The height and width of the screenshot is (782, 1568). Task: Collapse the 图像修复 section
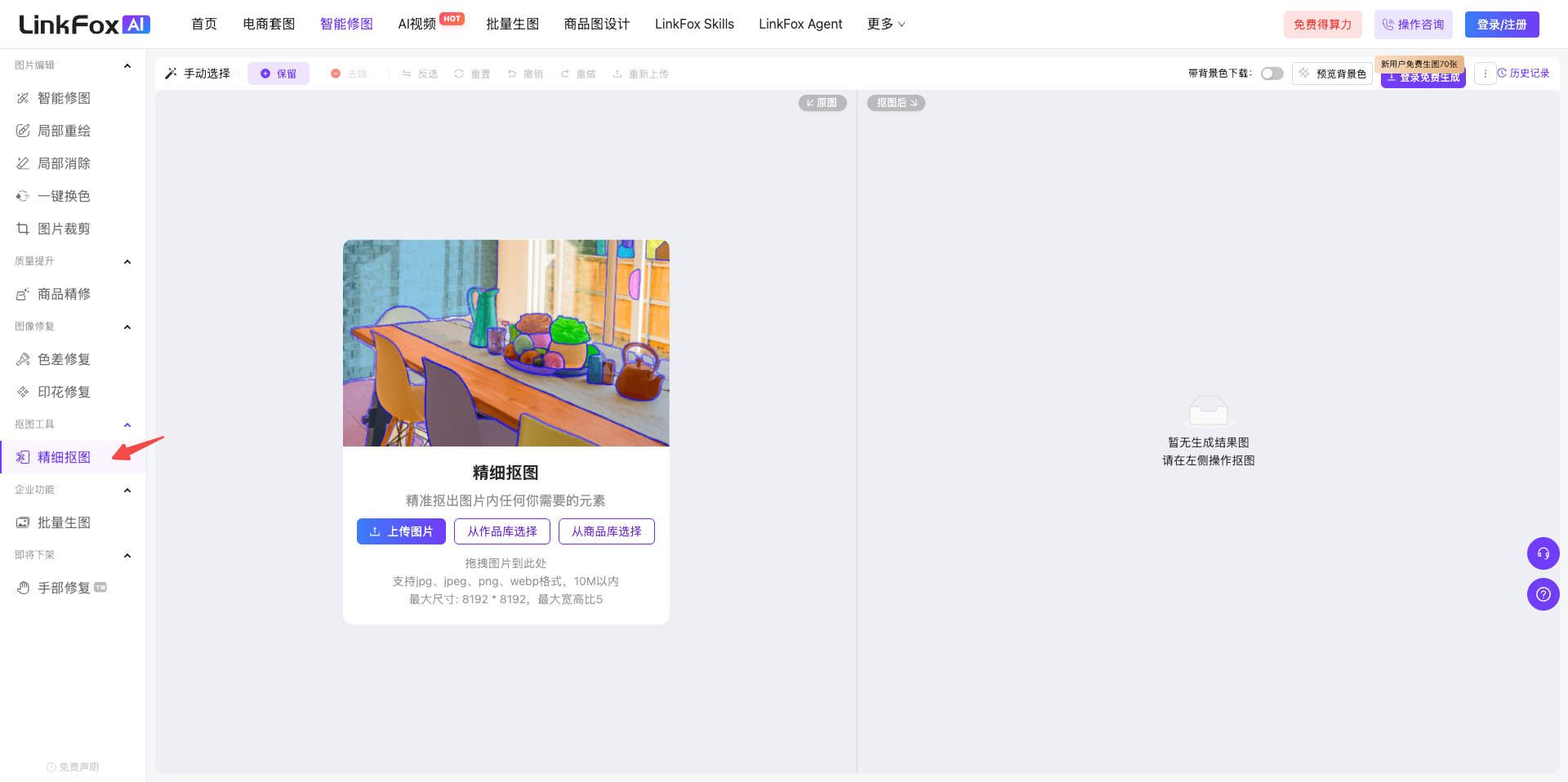[127, 327]
